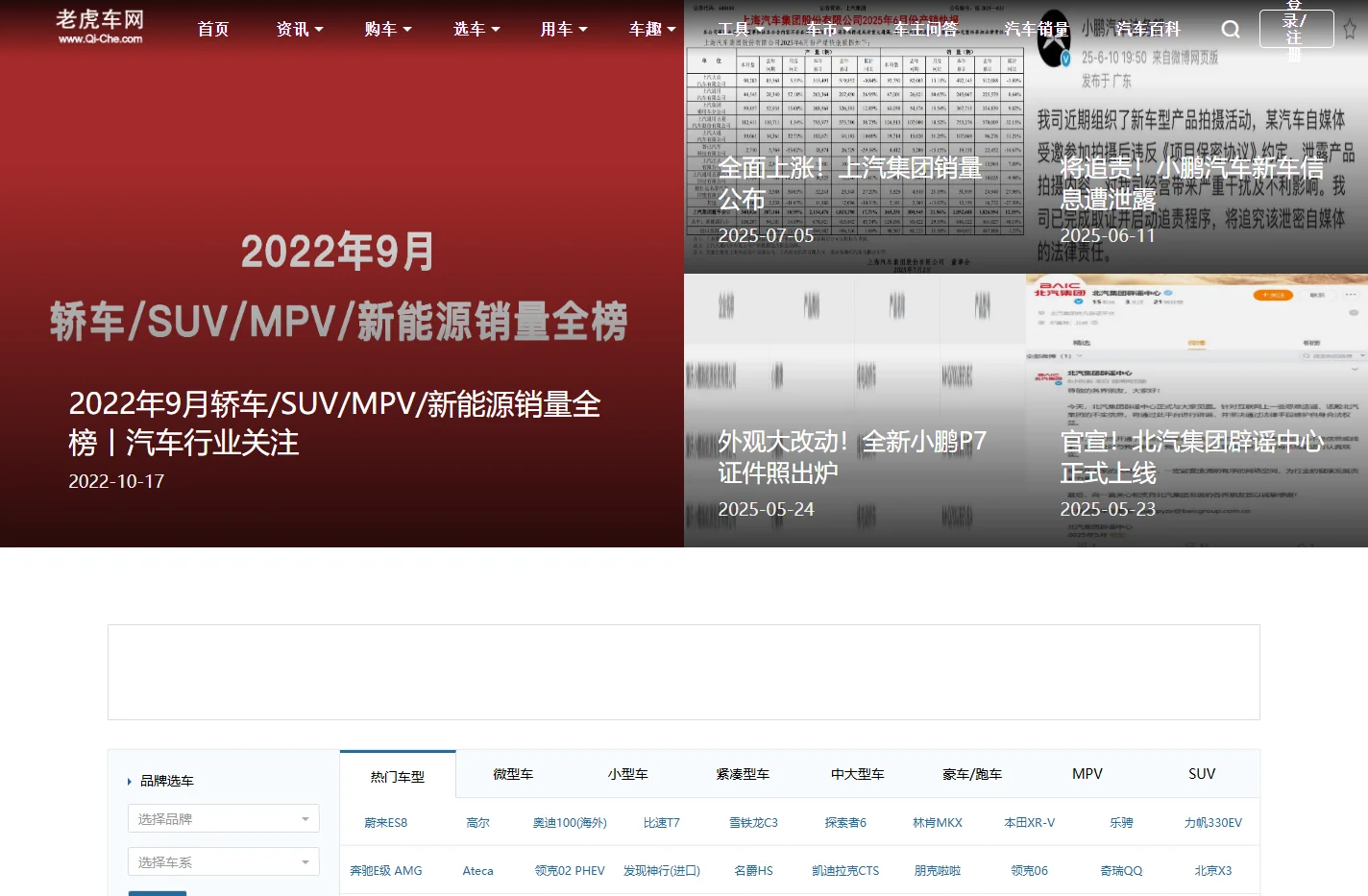This screenshot has height=896, width=1368.
Task: Expand the 用车 dropdown menu
Action: click(x=564, y=30)
